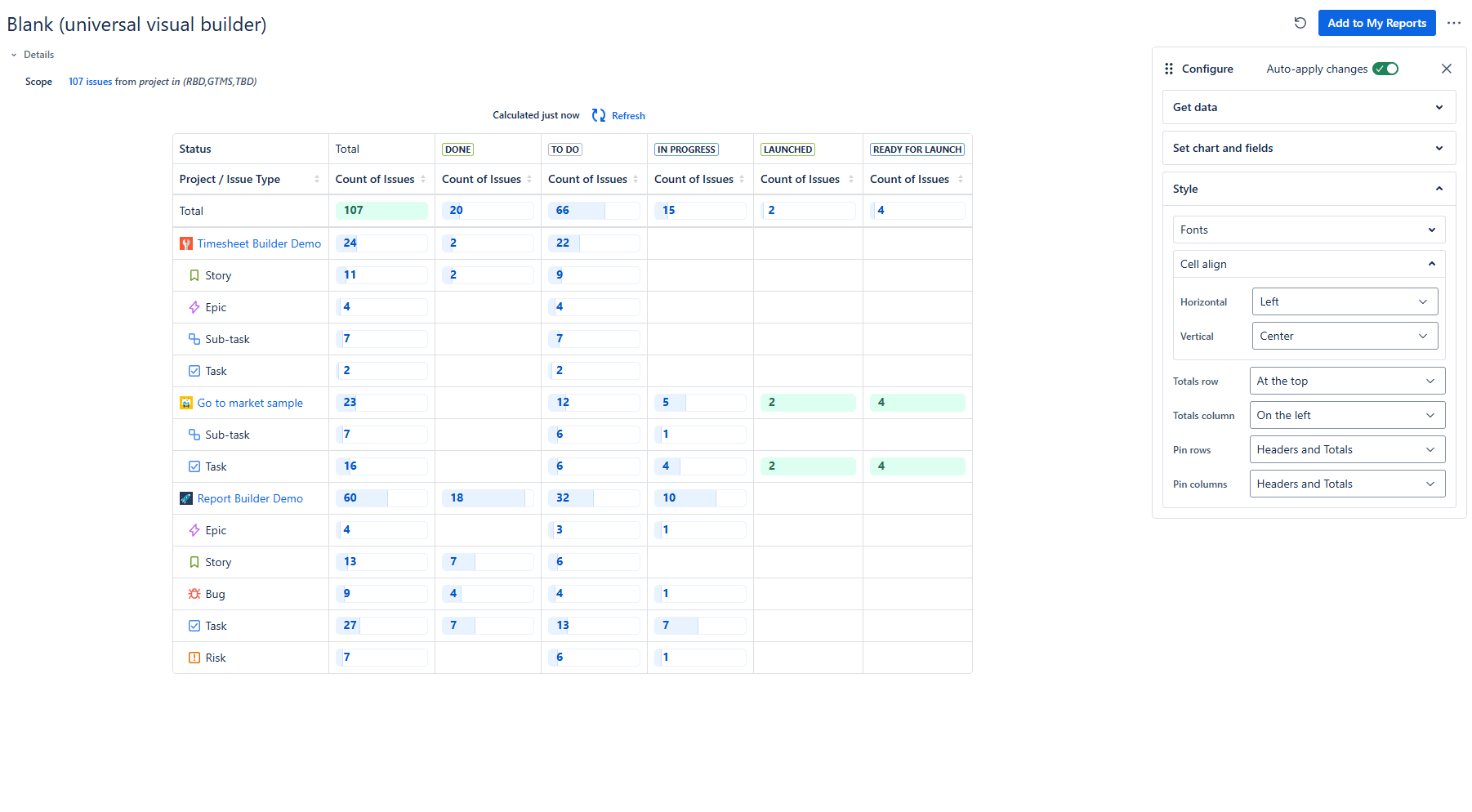The image size is (1472, 812).
Task: Click the Configure panel drag handle icon
Action: pyautogui.click(x=1169, y=69)
